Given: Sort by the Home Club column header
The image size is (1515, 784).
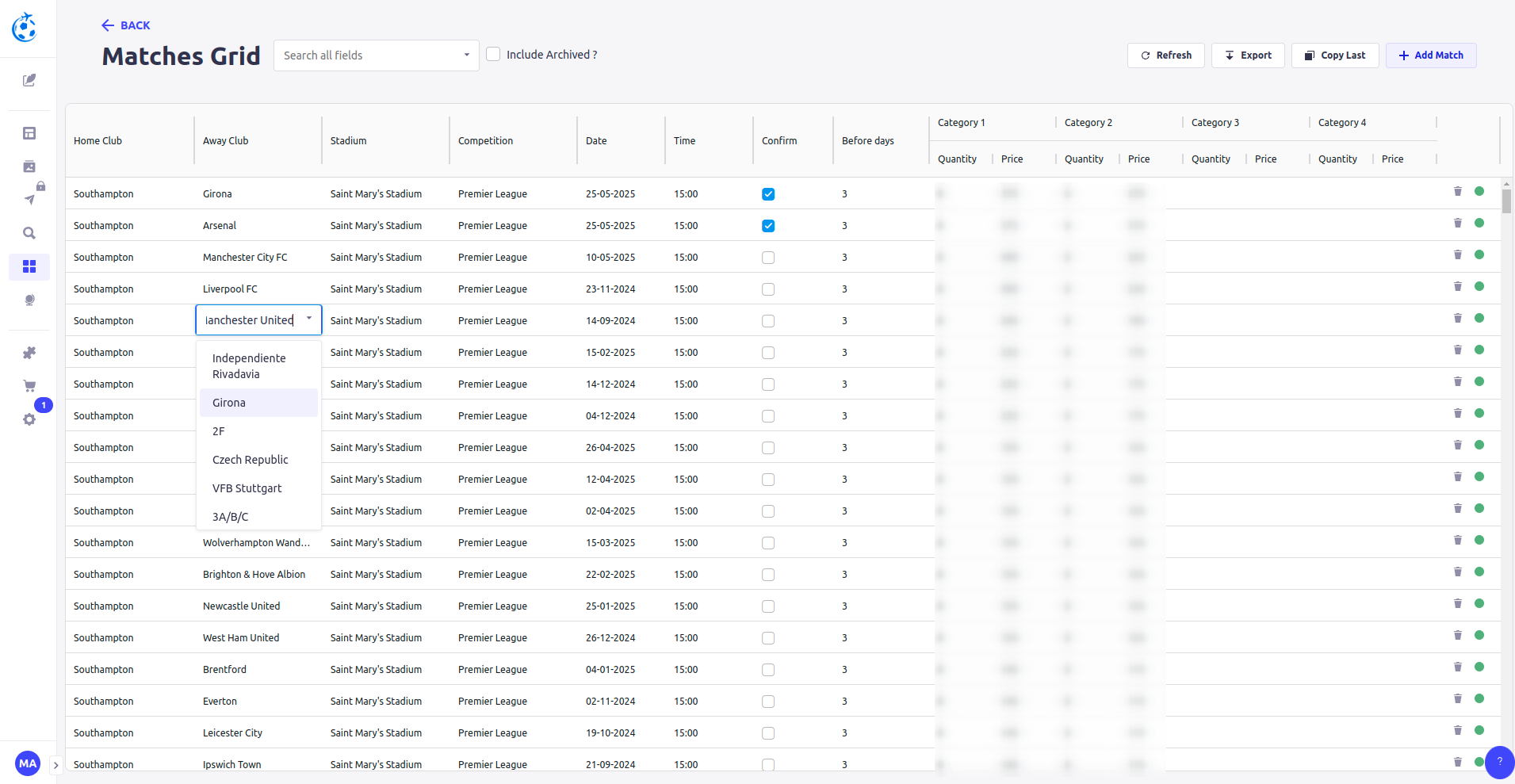Looking at the screenshot, I should [98, 140].
